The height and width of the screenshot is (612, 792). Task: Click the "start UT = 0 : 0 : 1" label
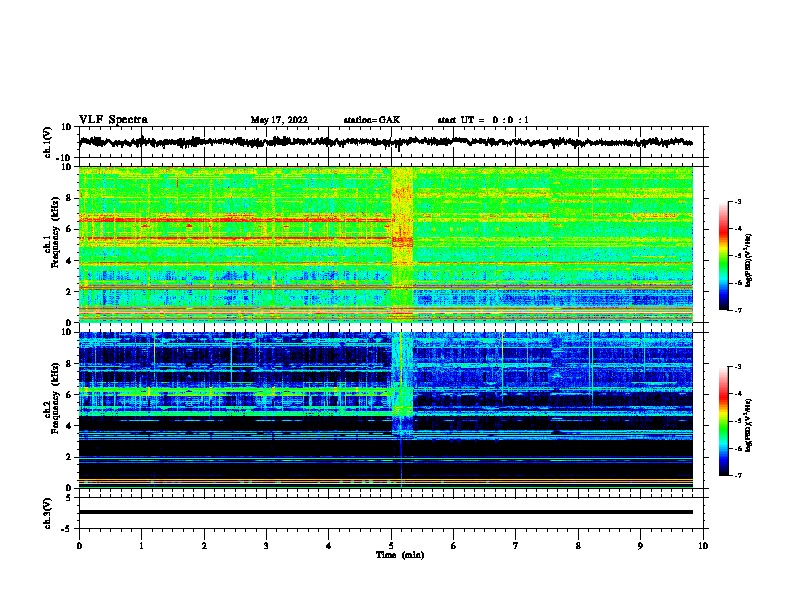click(x=483, y=120)
